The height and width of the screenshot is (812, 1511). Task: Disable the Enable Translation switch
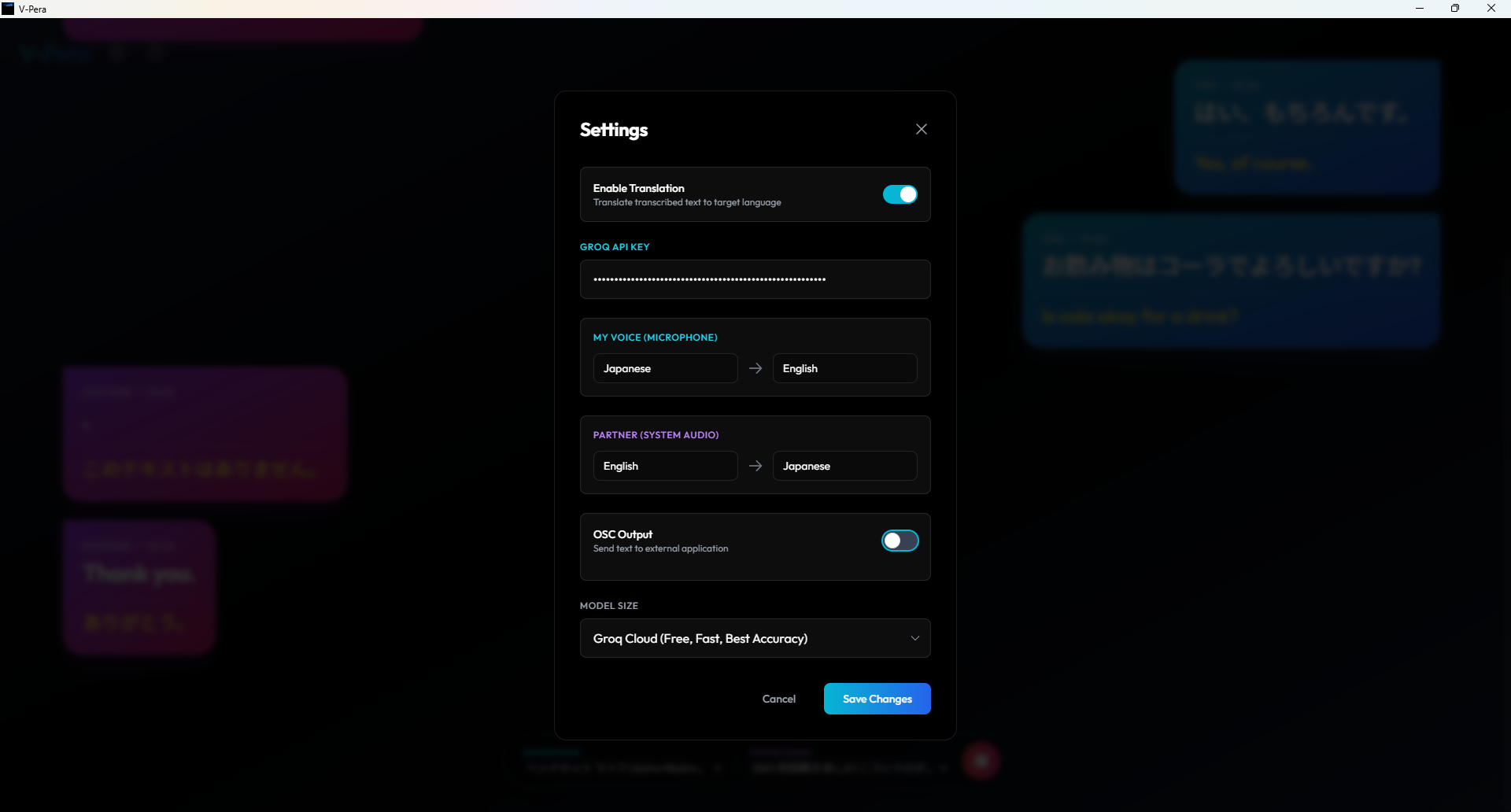900,194
